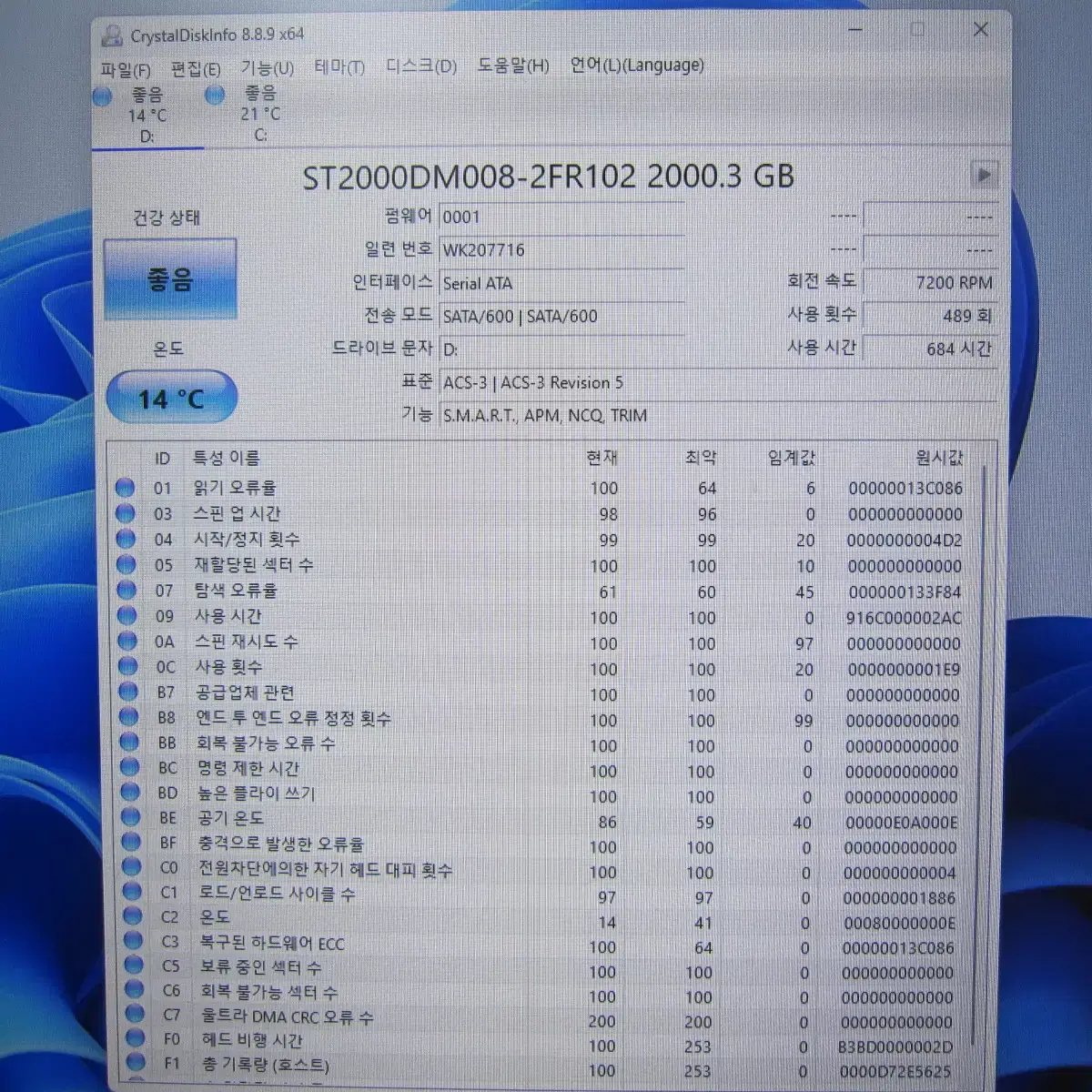Select the D: drive tab at 14 °C
This screenshot has width=1092, height=1092.
point(147,115)
